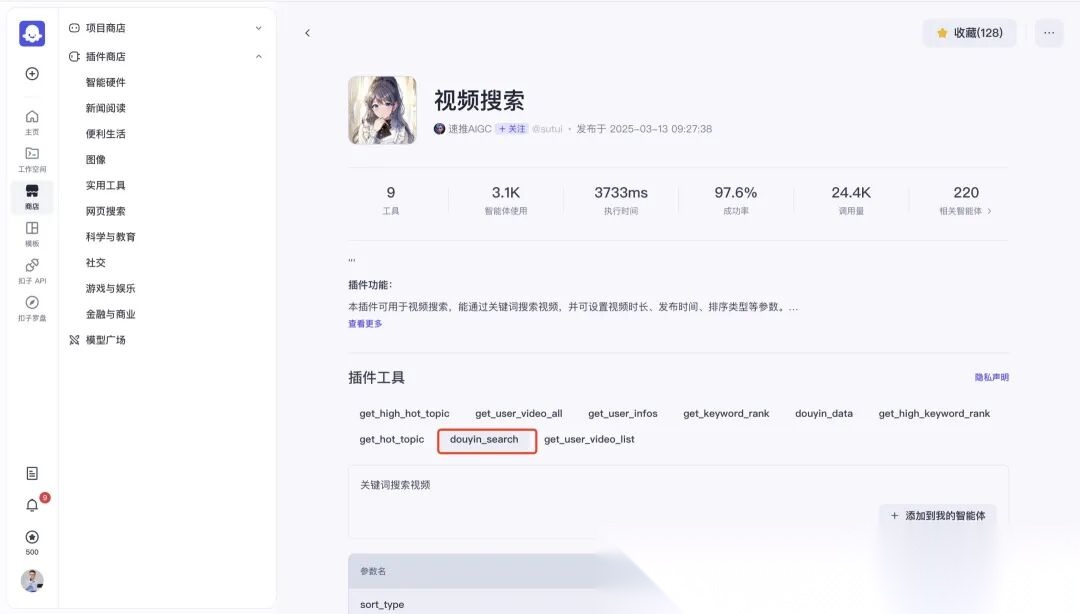Screen dimensions: 1080x614
Task: Open the 主页 home icon in sidebar
Action: pyautogui.click(x=31, y=121)
